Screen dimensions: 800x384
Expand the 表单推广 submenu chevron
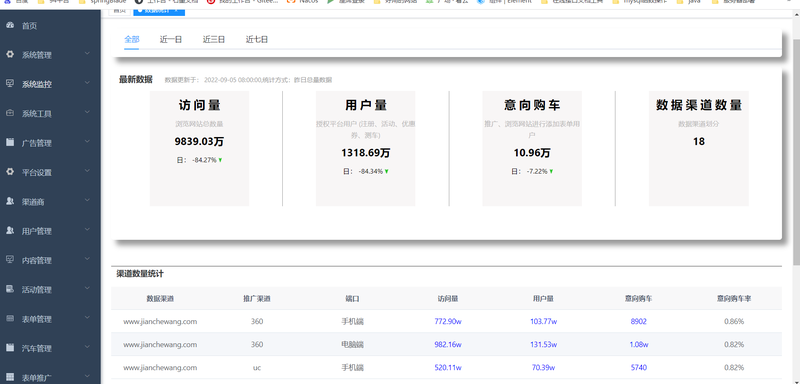(87, 376)
